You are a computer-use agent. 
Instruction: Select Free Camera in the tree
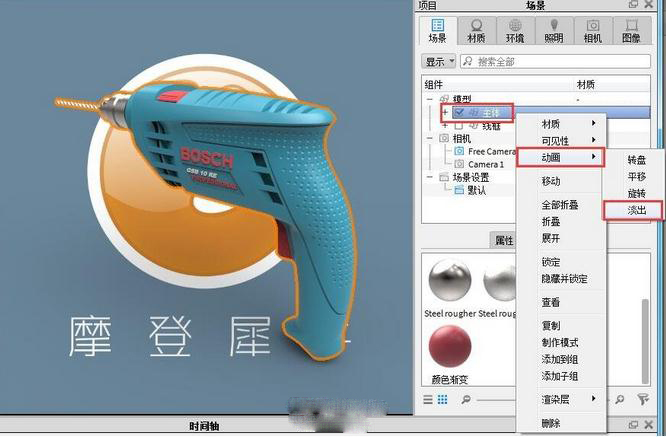coord(491,151)
